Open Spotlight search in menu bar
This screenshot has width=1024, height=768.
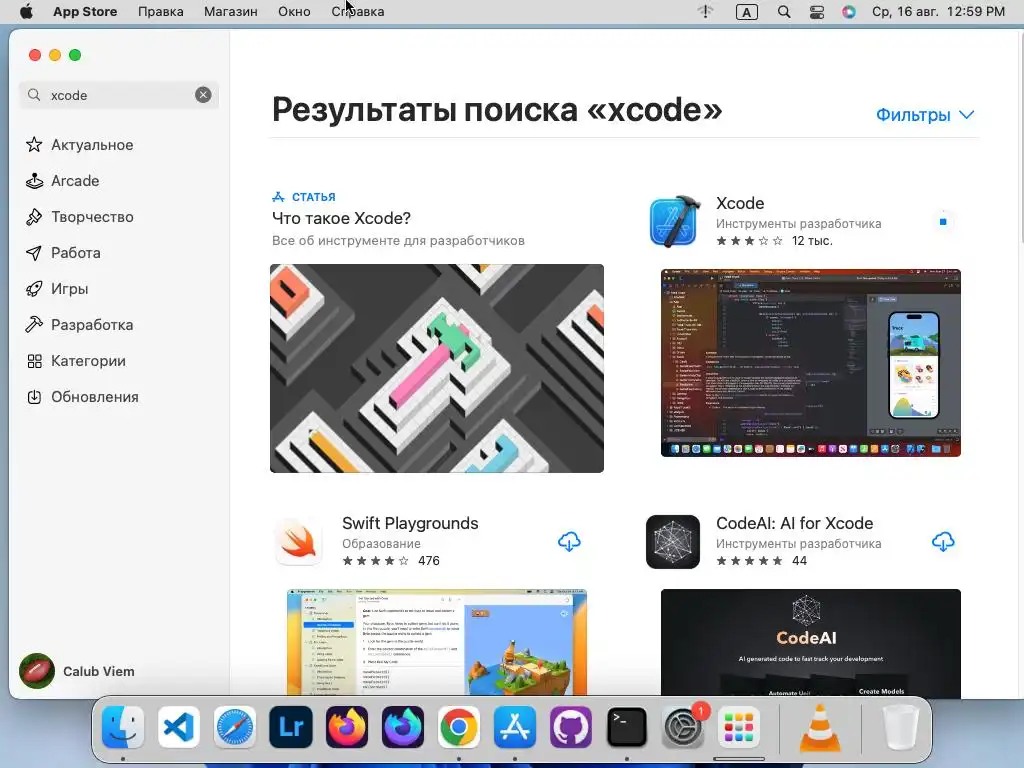784,11
